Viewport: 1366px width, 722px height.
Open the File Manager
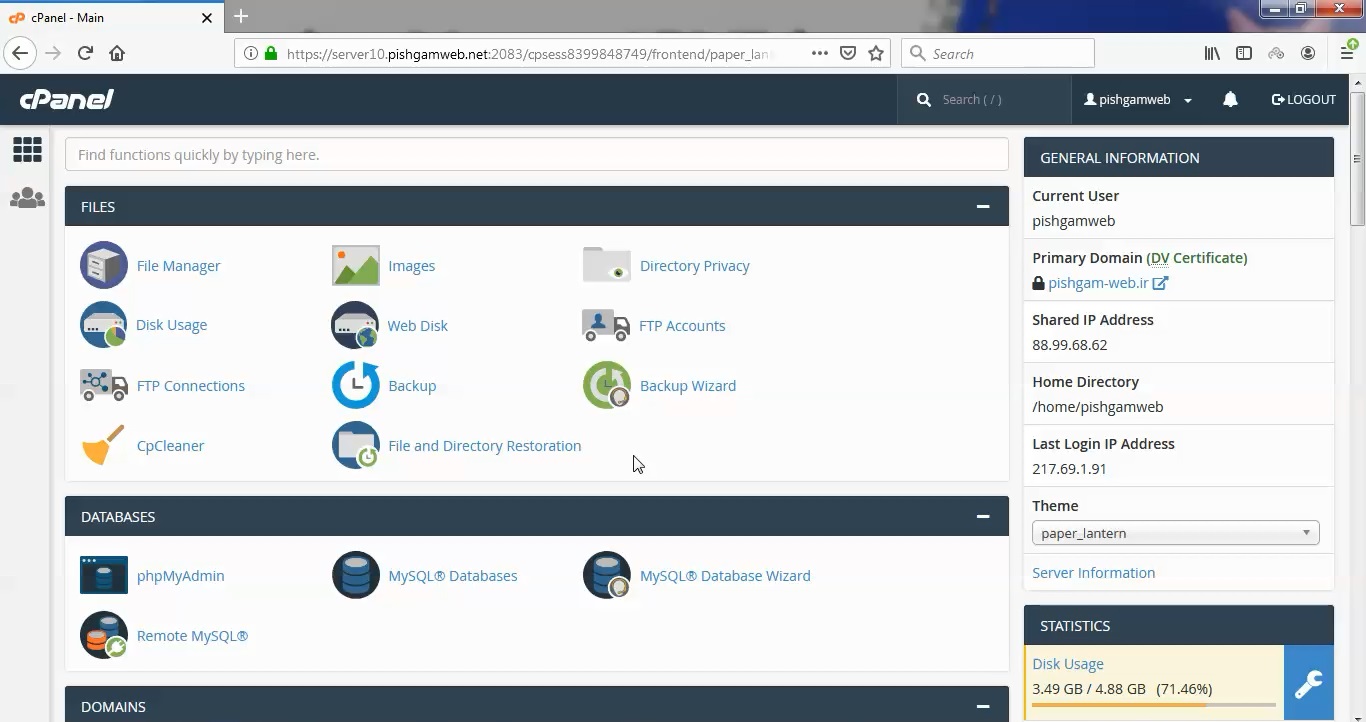pos(178,265)
